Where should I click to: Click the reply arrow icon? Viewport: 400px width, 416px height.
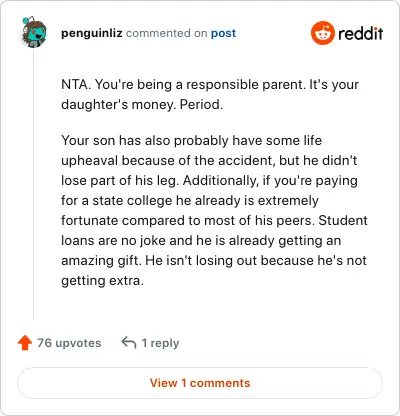129,342
